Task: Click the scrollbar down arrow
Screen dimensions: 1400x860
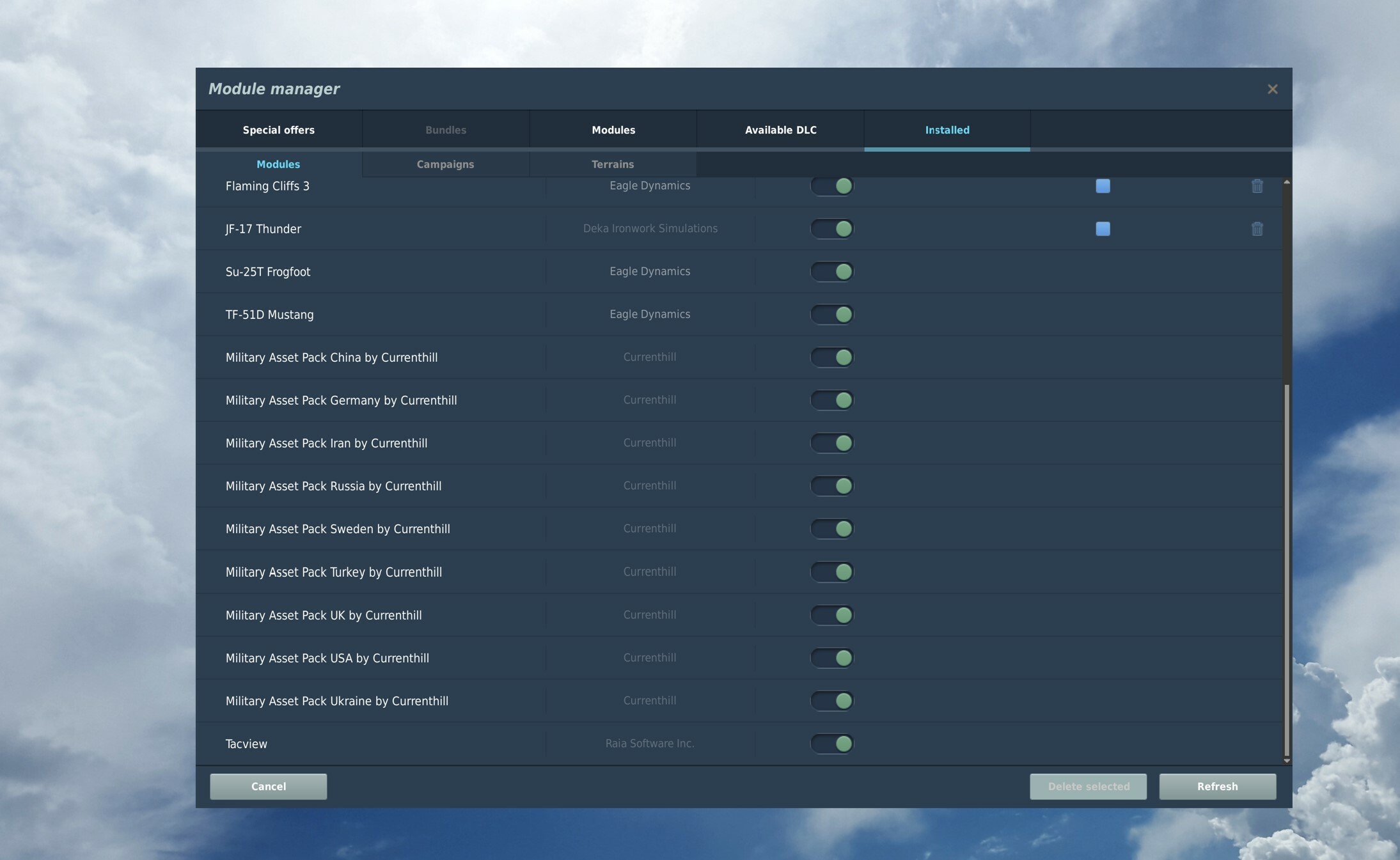Action: click(1286, 760)
